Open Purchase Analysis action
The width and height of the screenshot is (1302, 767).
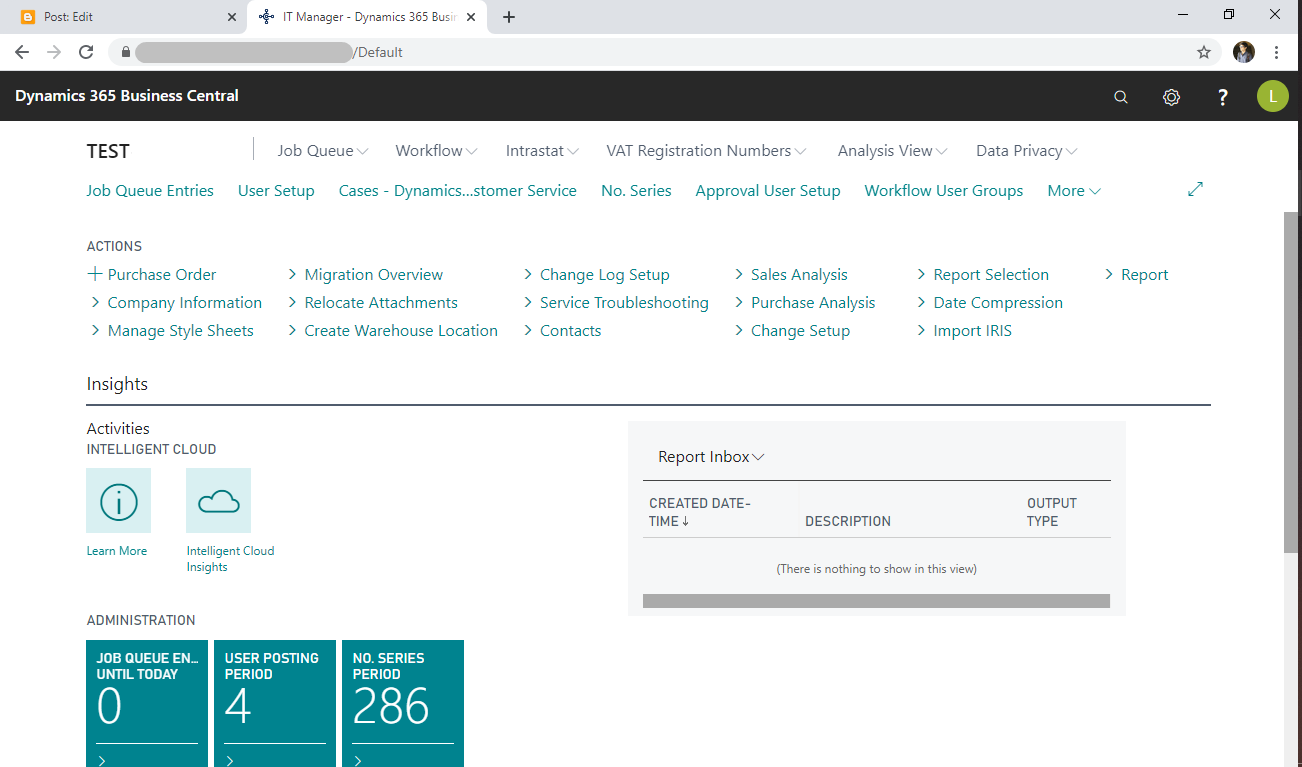(805, 303)
